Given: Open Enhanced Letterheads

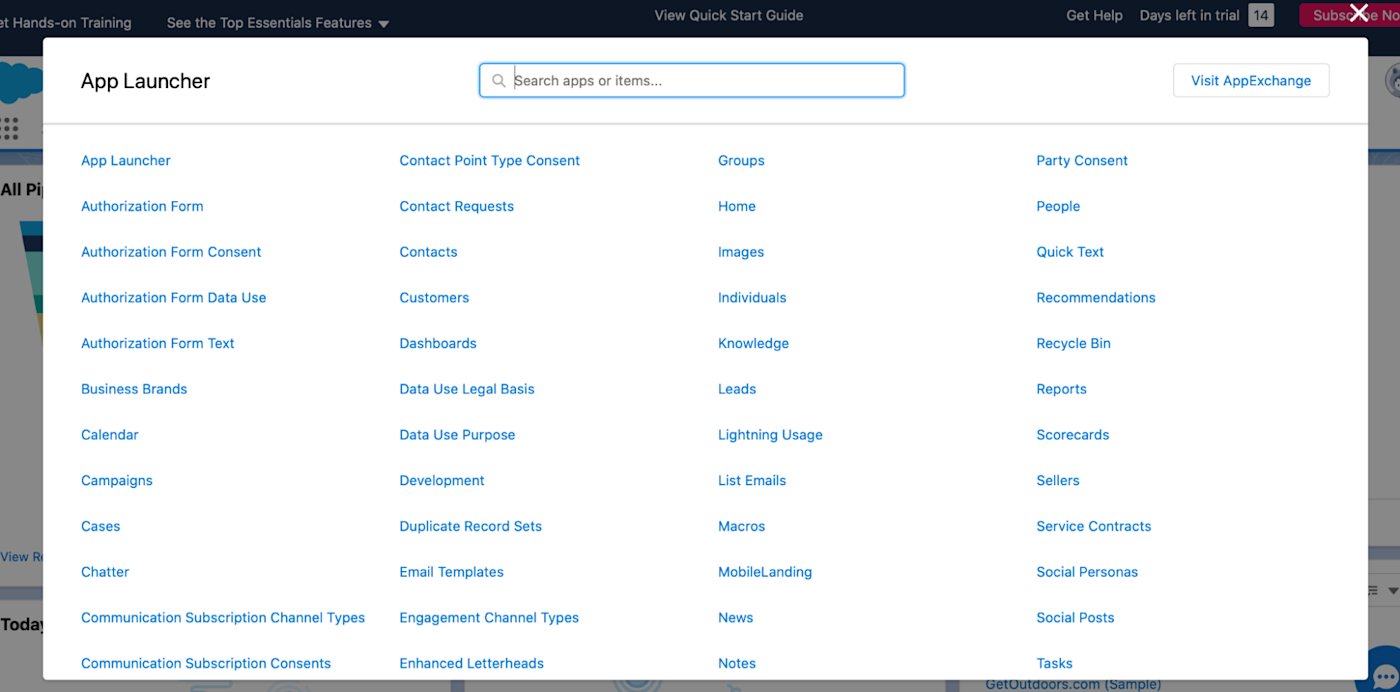Looking at the screenshot, I should 472,663.
